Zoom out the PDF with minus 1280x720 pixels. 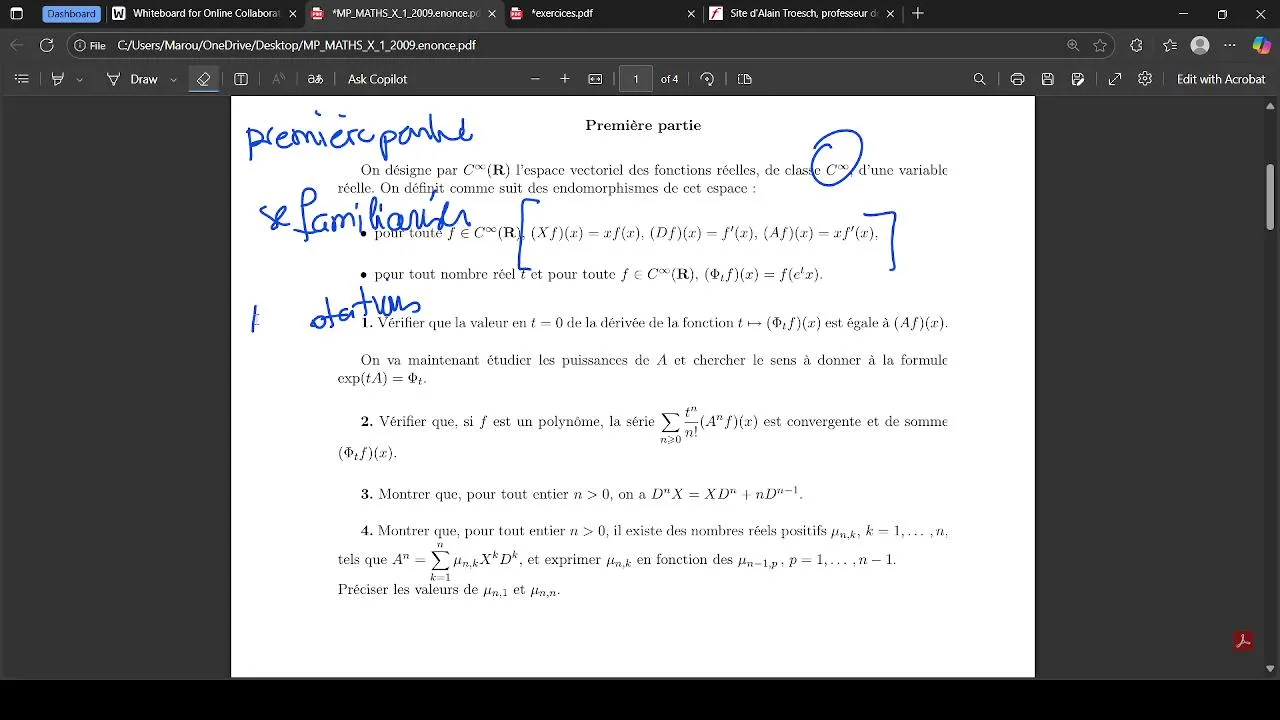pos(535,79)
